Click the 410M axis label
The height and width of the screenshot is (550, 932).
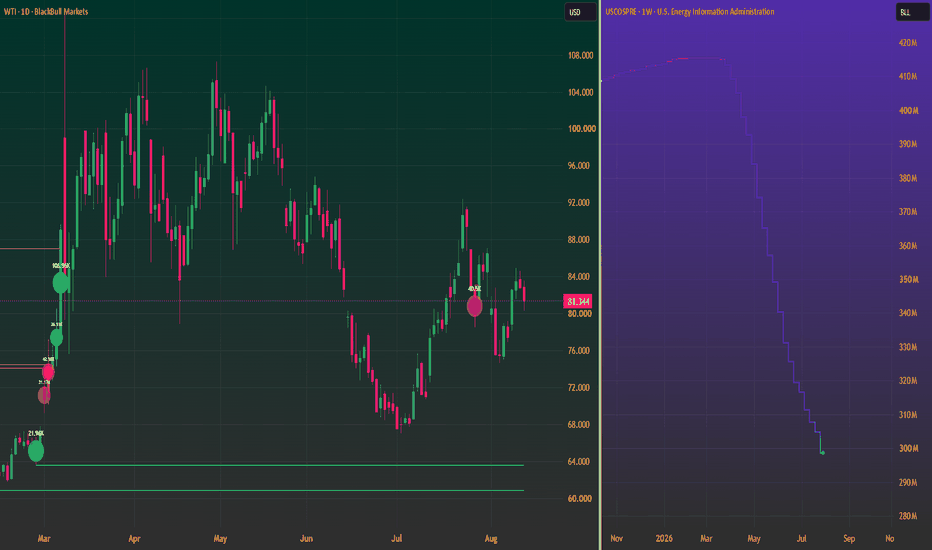tap(908, 77)
